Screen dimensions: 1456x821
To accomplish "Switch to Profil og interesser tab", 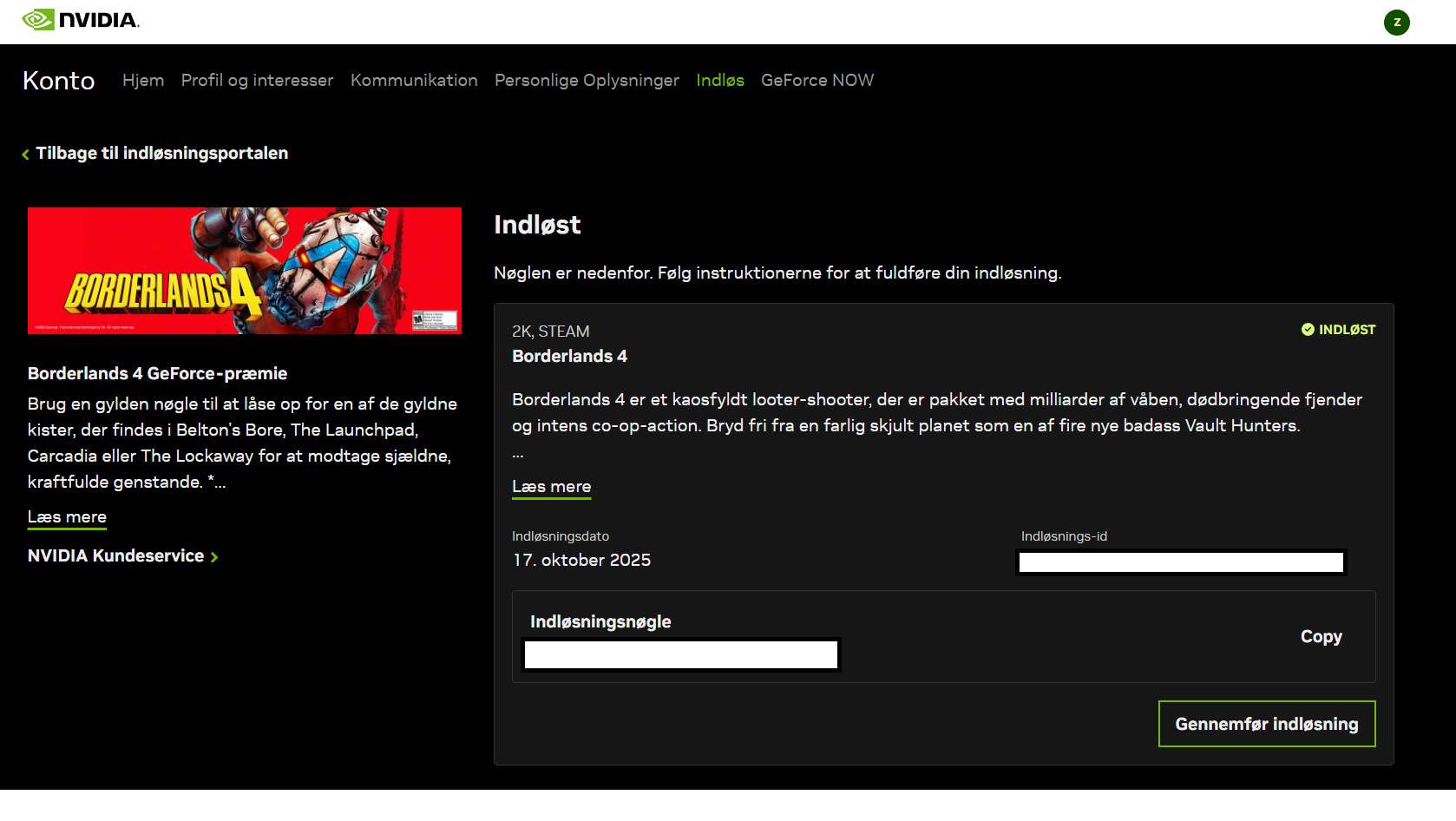I will click(x=257, y=80).
